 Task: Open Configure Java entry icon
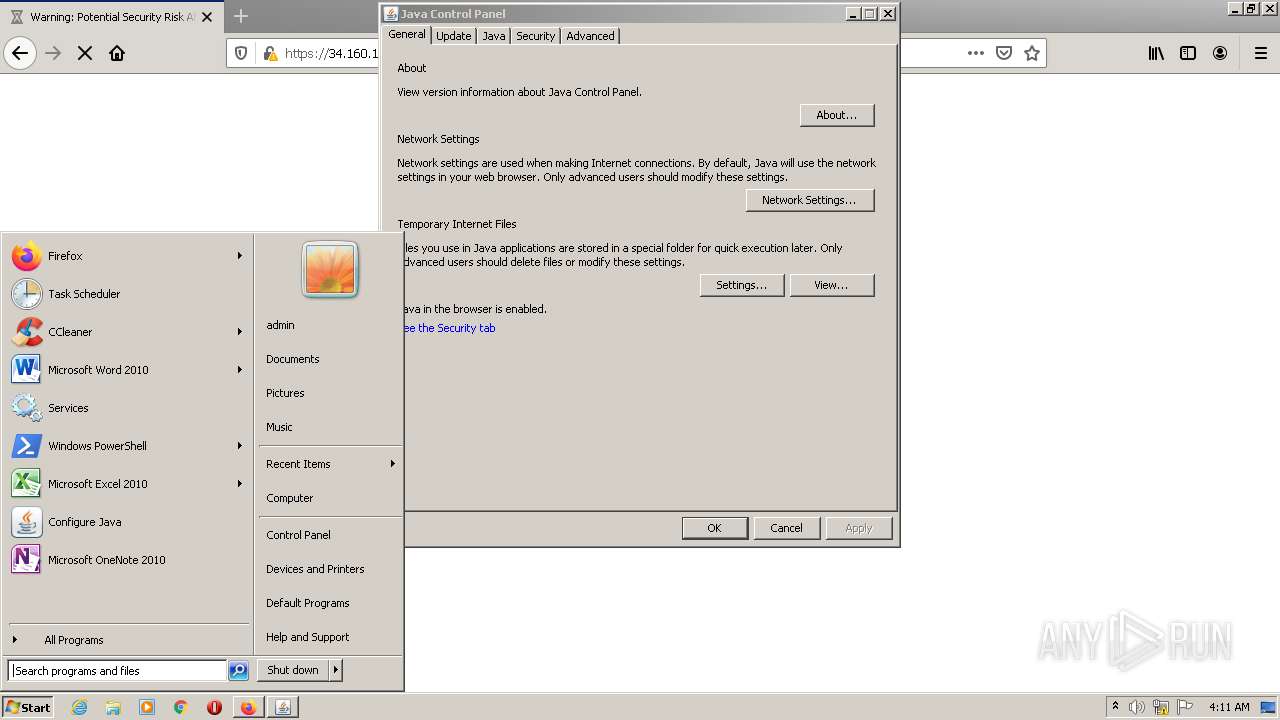[x=27, y=522]
